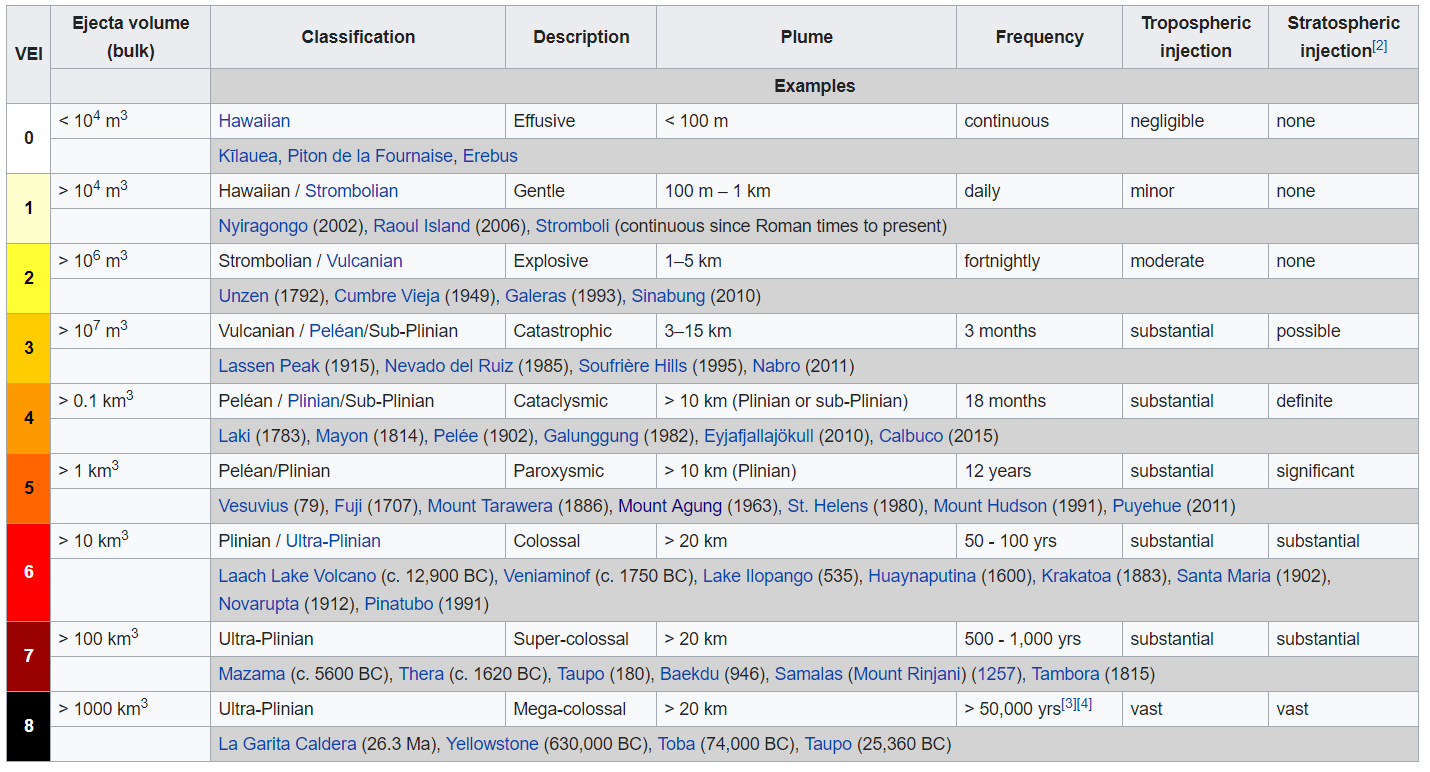Open the Yellowstone link
This screenshot has height=772, width=1430.
[x=492, y=744]
